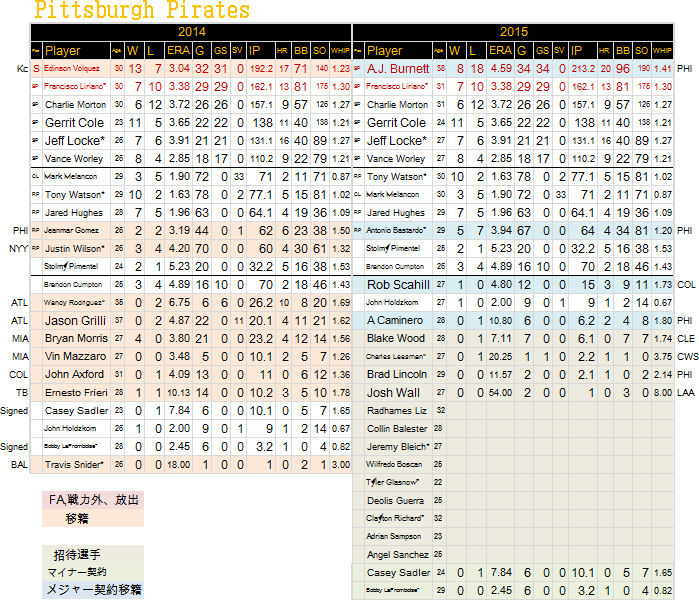Click Adrian Sampson player name

393,536
